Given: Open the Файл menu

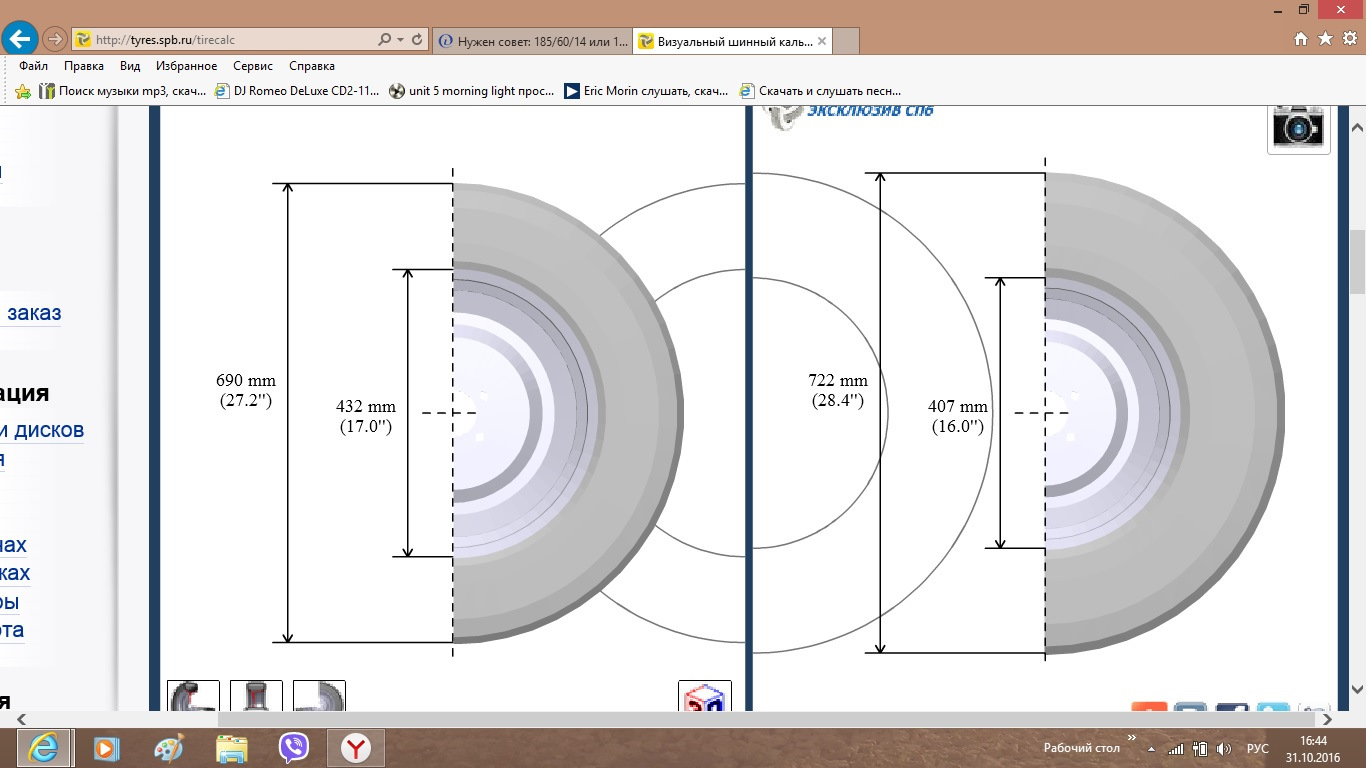Looking at the screenshot, I should coord(33,66).
